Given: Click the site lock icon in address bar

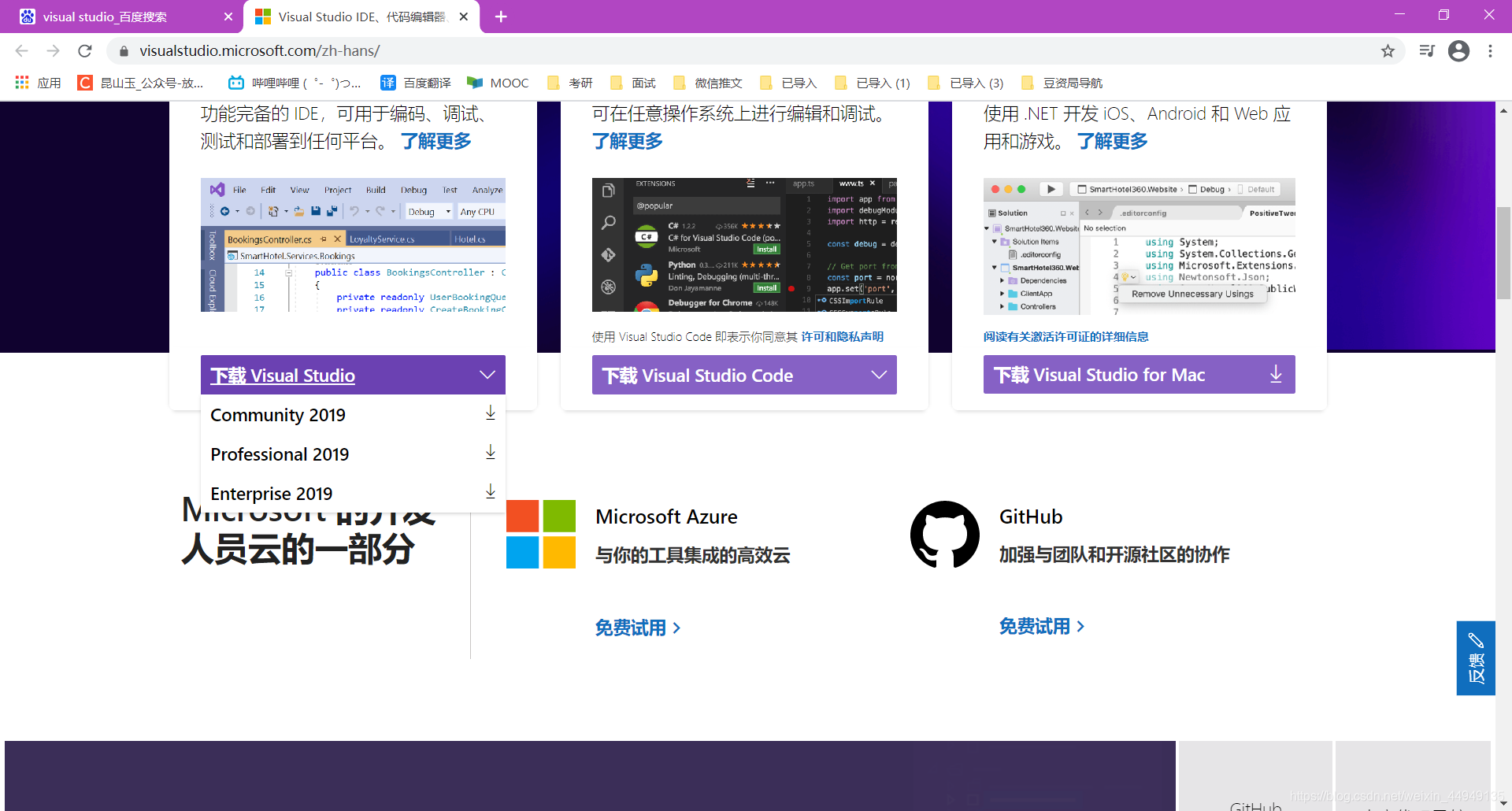Looking at the screenshot, I should [x=124, y=51].
